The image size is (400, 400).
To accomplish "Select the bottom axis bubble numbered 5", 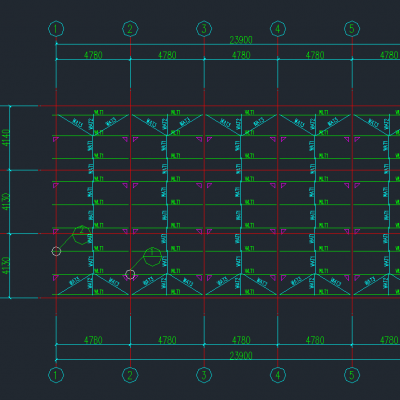I will (x=352, y=375).
